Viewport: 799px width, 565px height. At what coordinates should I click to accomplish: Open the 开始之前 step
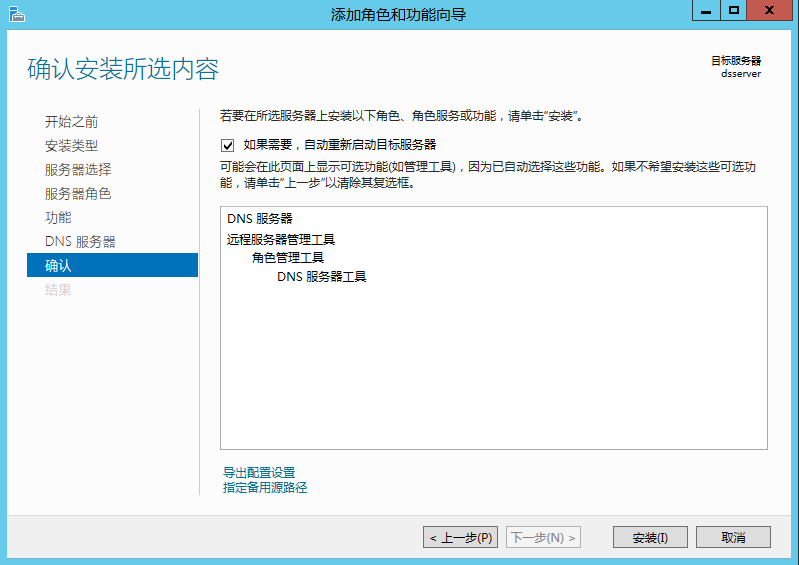(x=71, y=122)
